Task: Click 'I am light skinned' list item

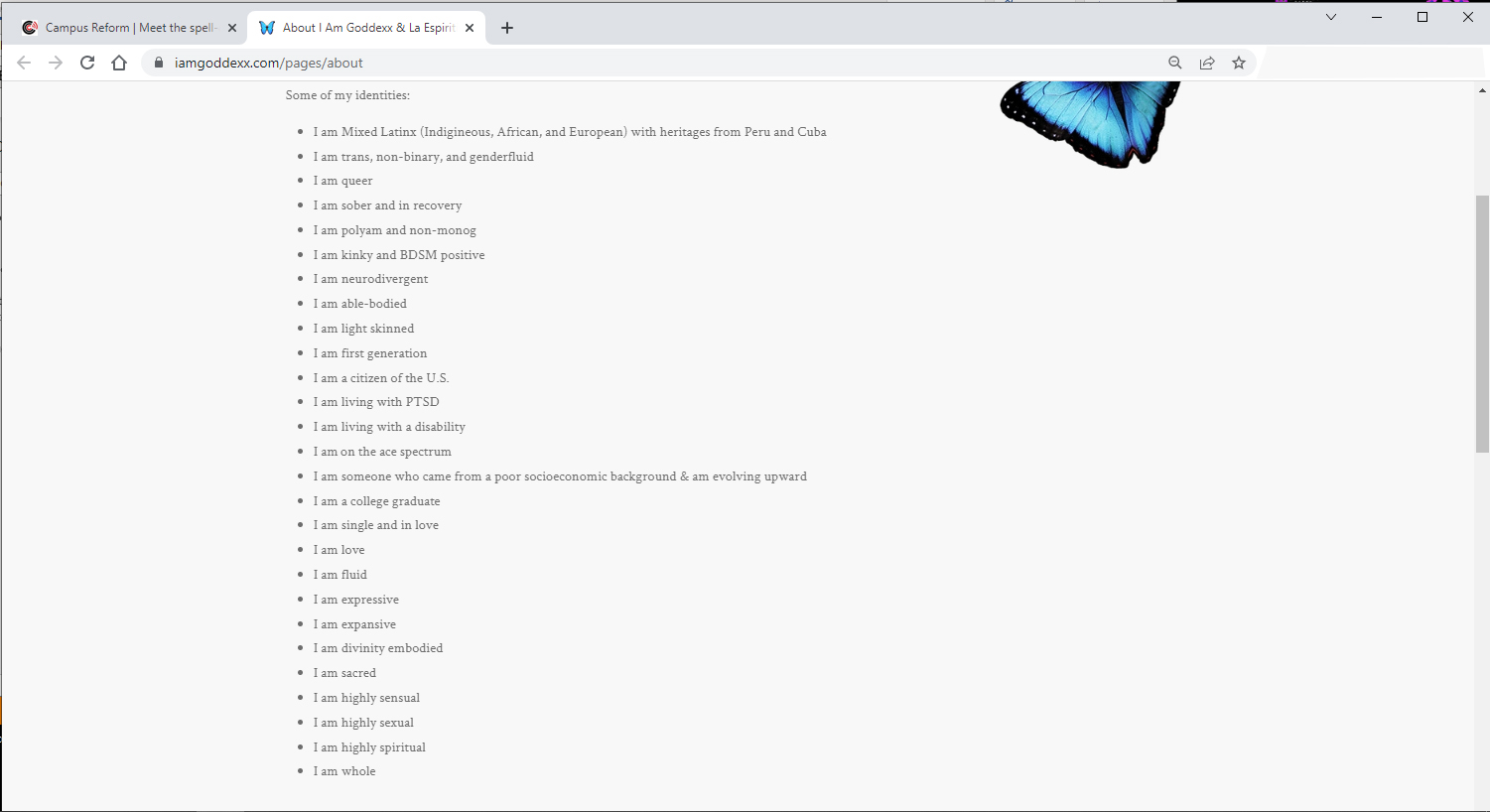Action: pyautogui.click(x=364, y=329)
